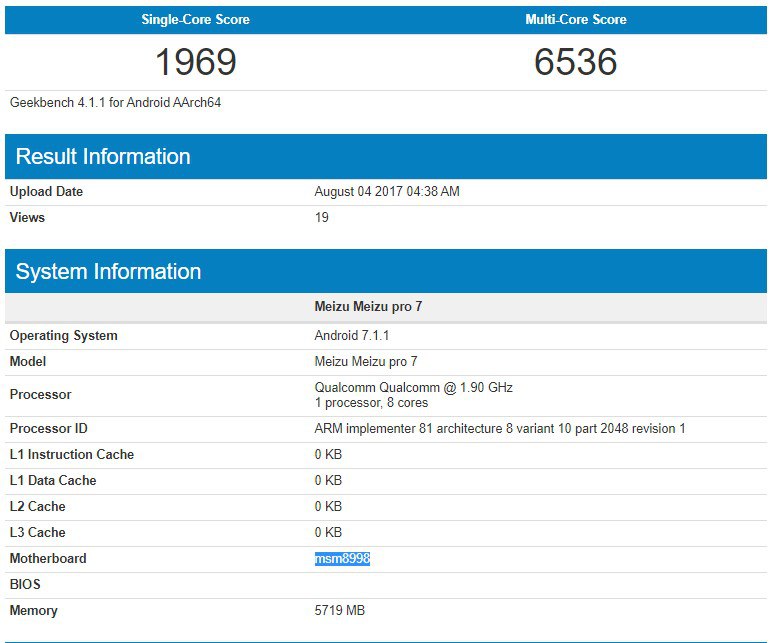Click the L3 Cache label
This screenshot has width=772, height=643.
37,533
